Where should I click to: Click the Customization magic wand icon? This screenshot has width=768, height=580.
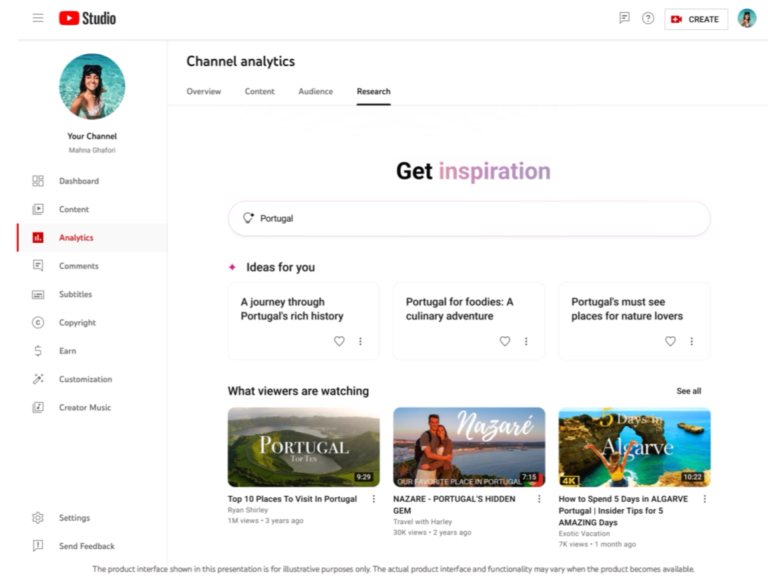38,379
